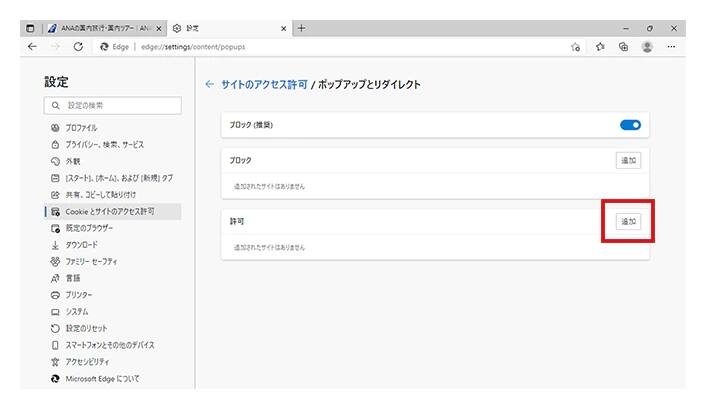Viewport: 706px width, 410px height.
Task: Open a new tab with plus button
Action: pyautogui.click(x=302, y=28)
